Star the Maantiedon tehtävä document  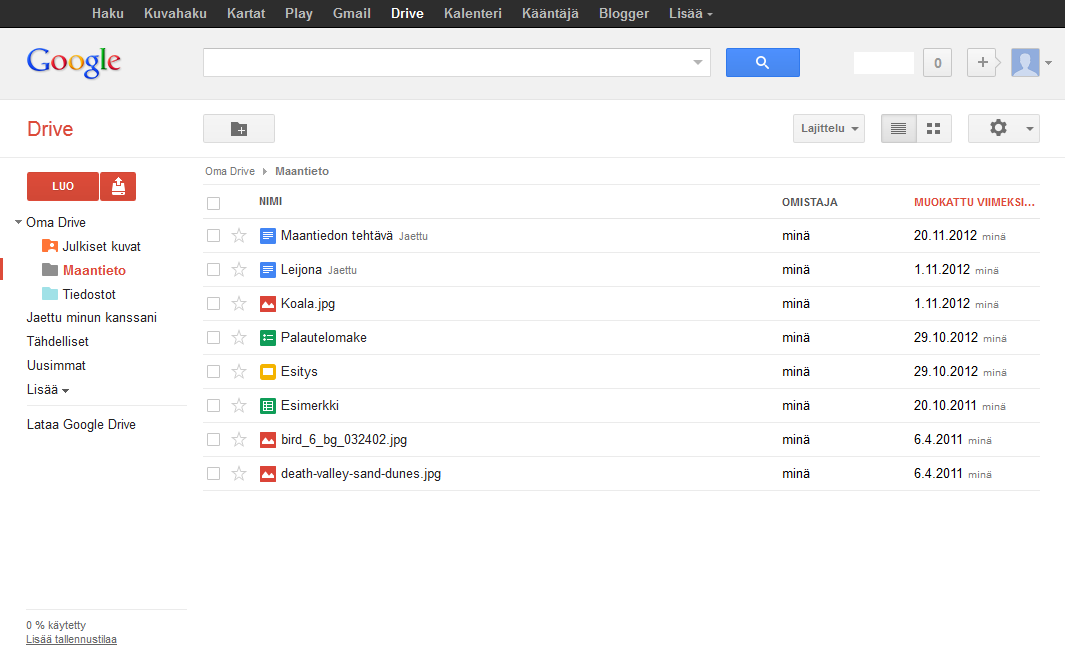[238, 236]
